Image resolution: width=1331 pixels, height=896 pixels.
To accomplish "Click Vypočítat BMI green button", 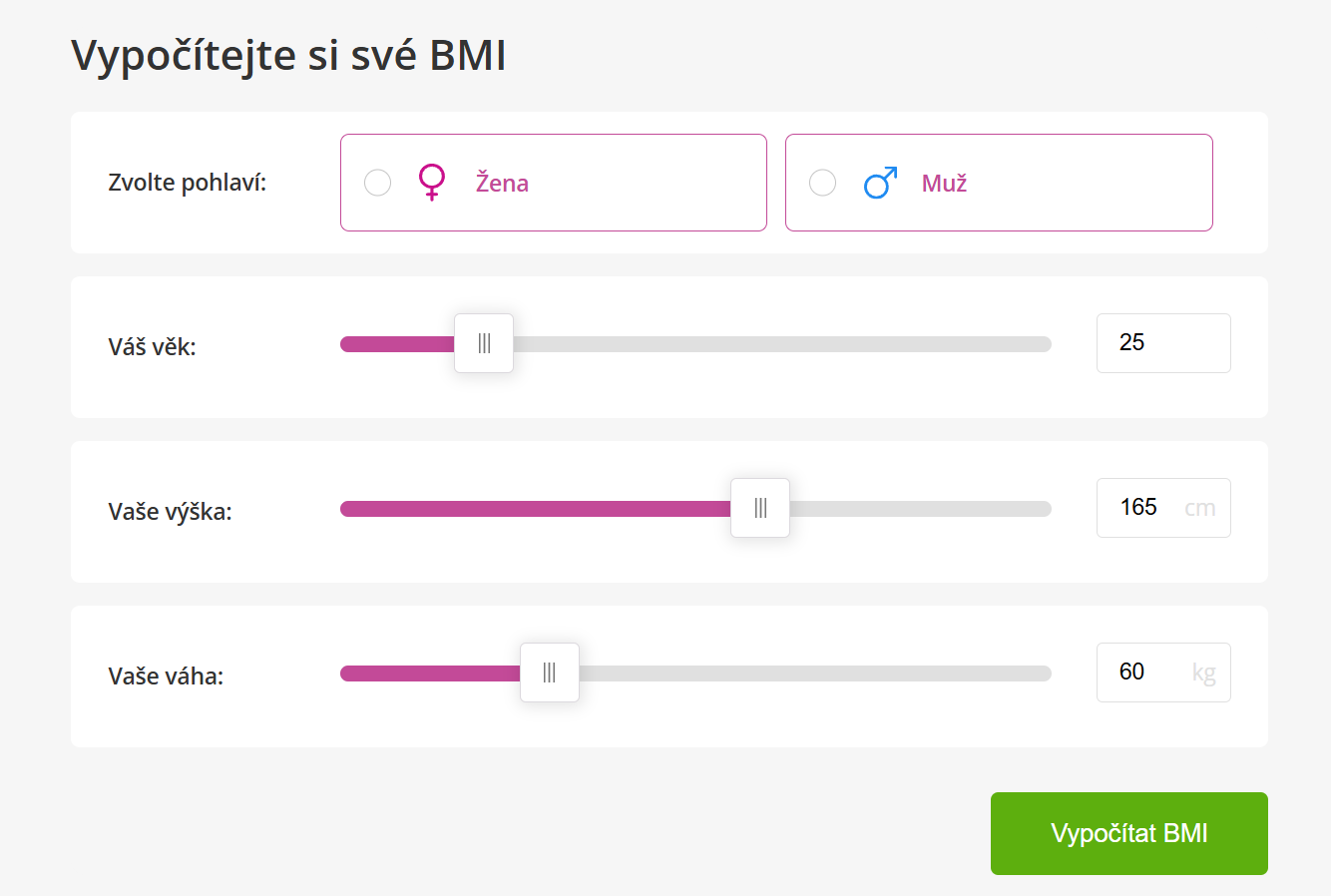I will 1129,833.
